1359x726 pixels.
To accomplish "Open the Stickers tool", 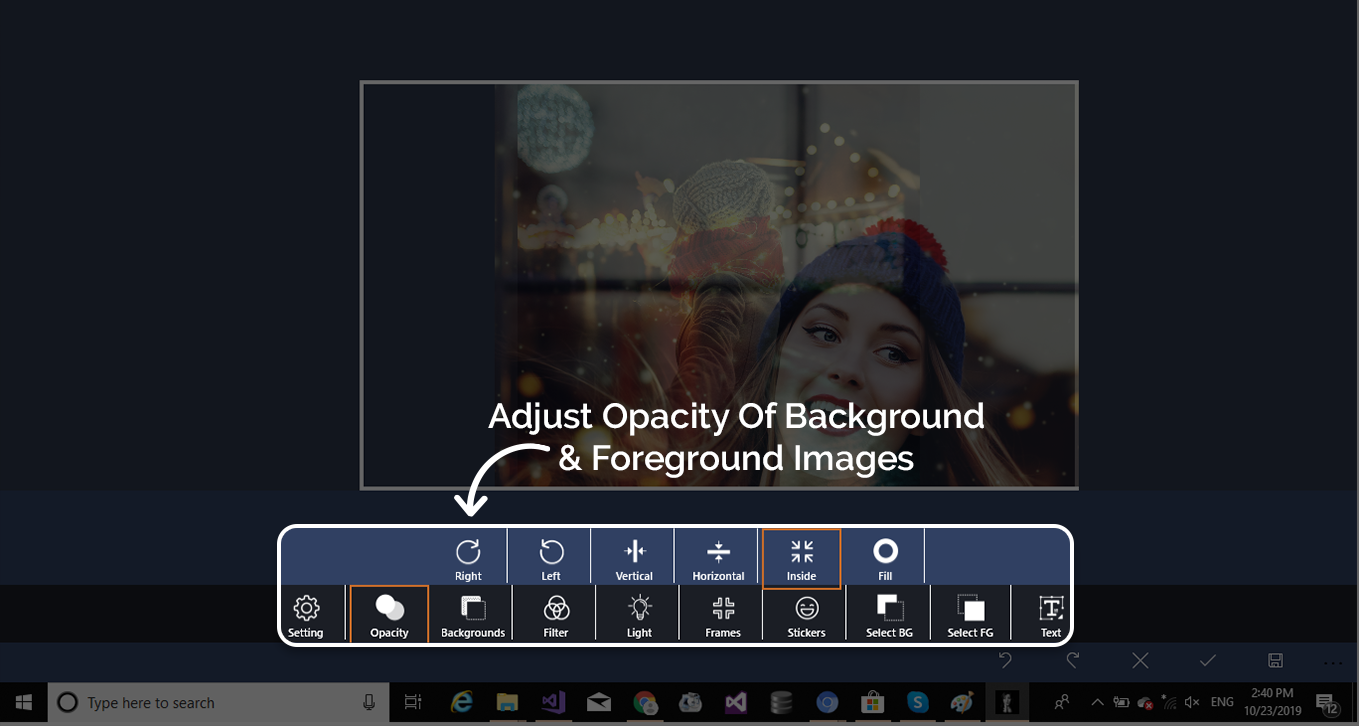I will [x=806, y=614].
